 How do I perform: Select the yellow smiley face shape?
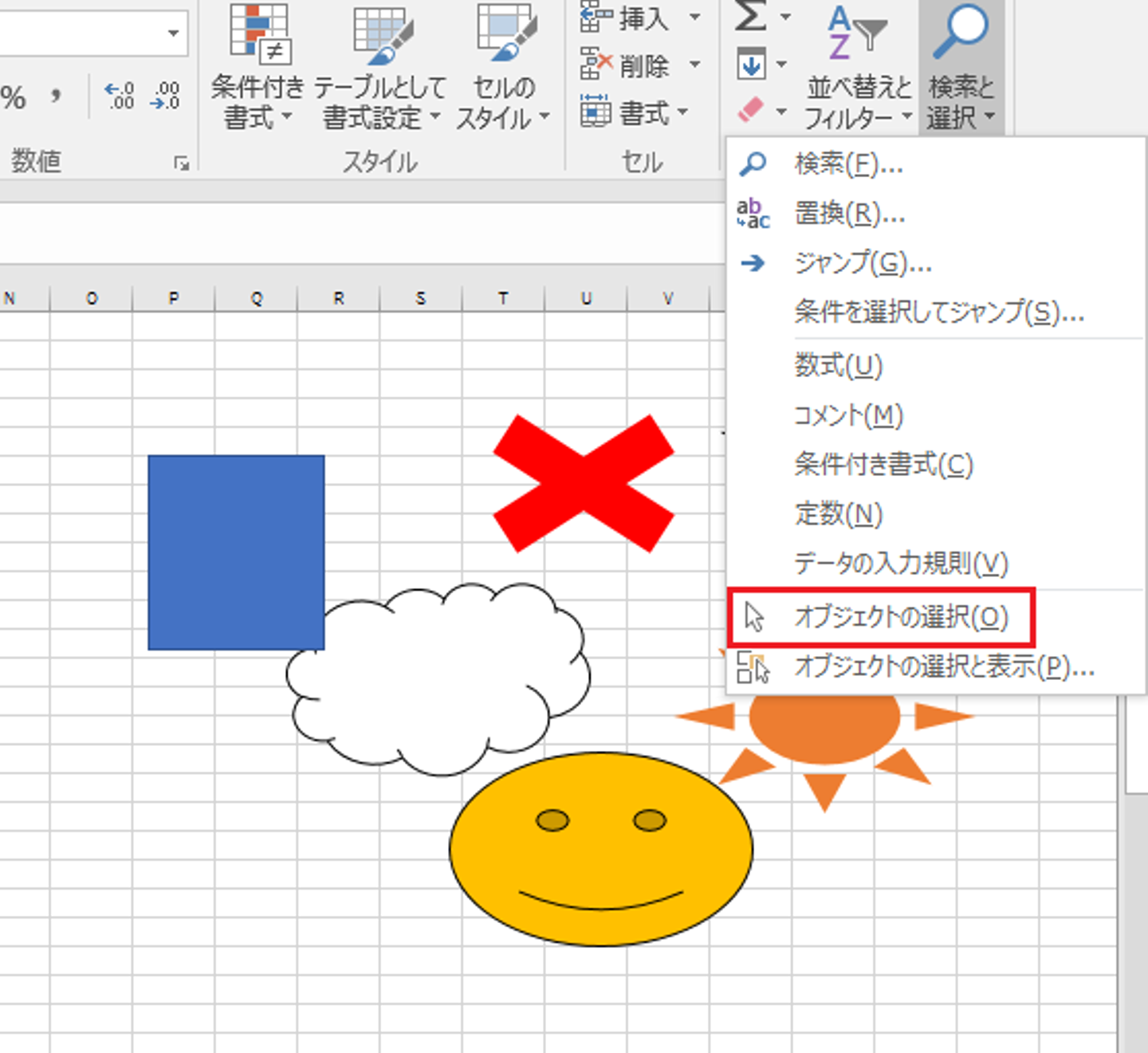pyautogui.click(x=601, y=850)
